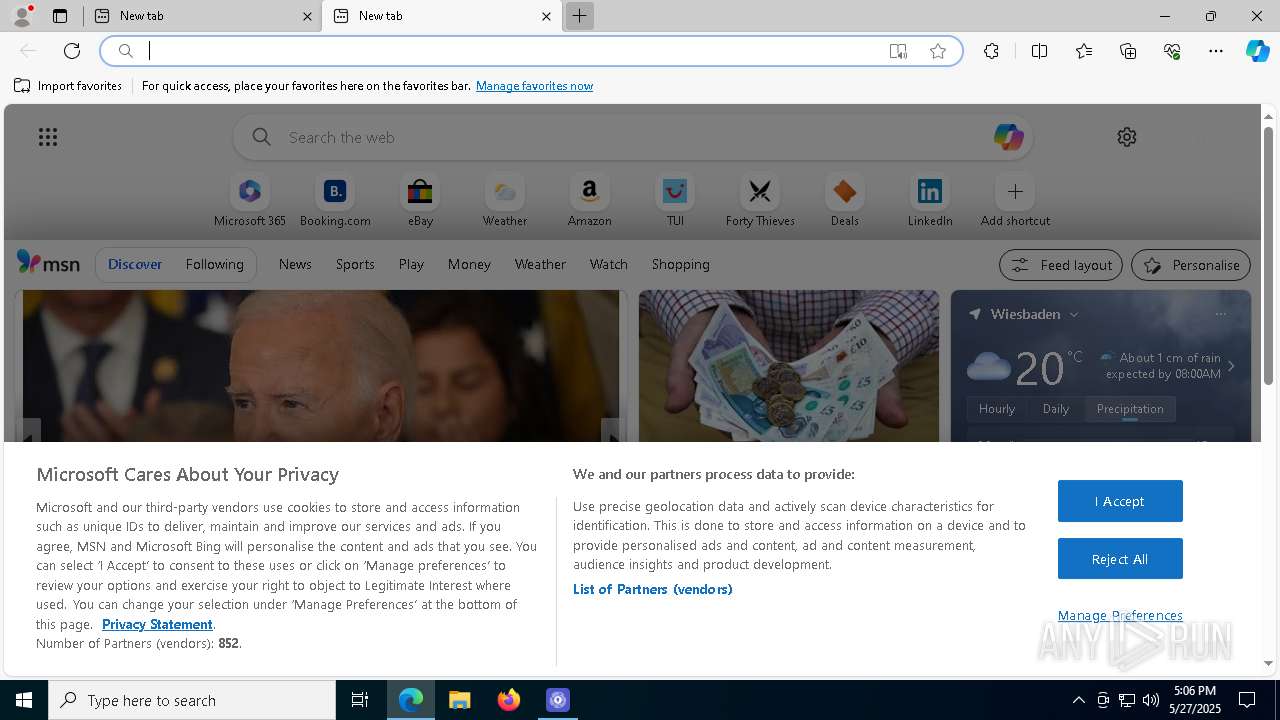Switch to the first New tab

[202, 16]
